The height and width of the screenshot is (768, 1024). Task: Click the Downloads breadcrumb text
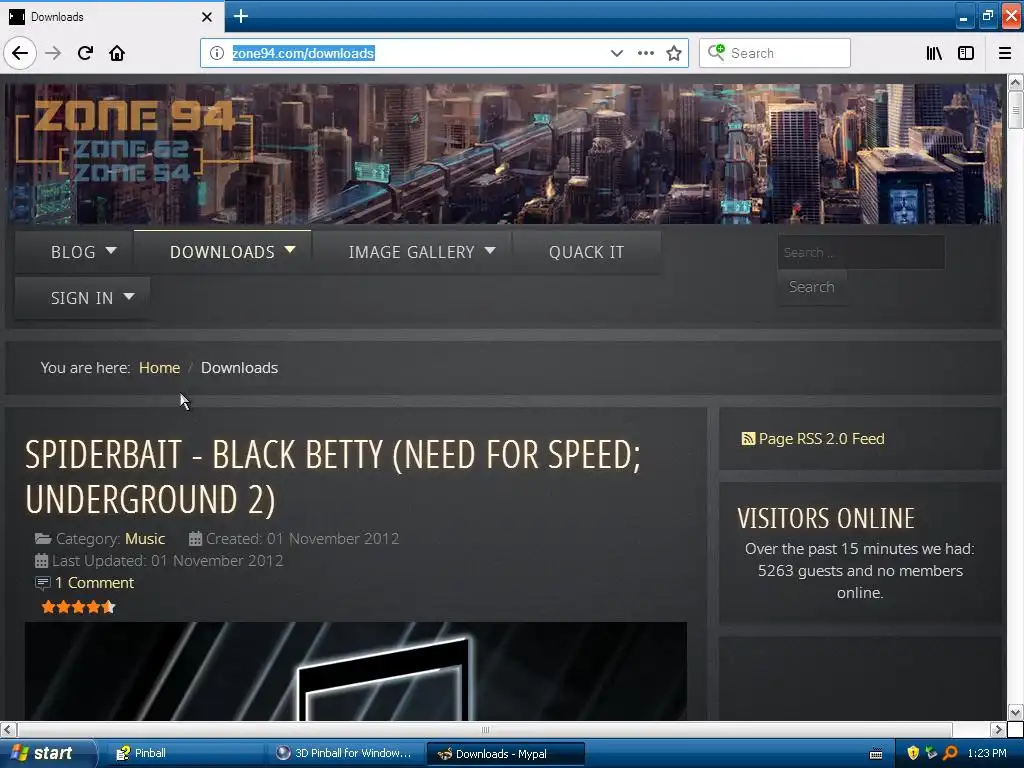point(240,368)
